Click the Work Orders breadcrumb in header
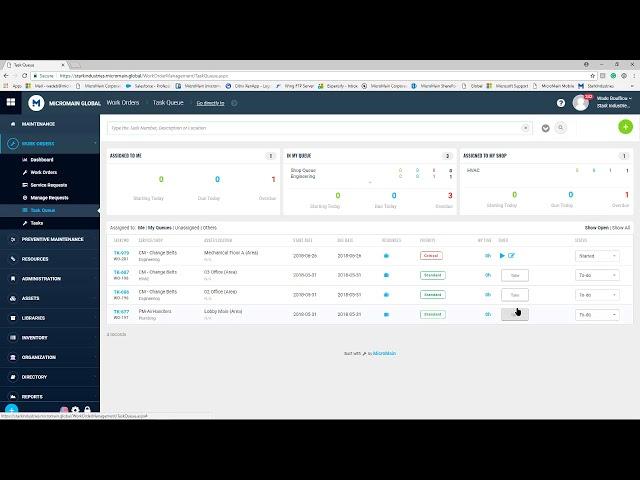640x480 pixels. point(123,103)
